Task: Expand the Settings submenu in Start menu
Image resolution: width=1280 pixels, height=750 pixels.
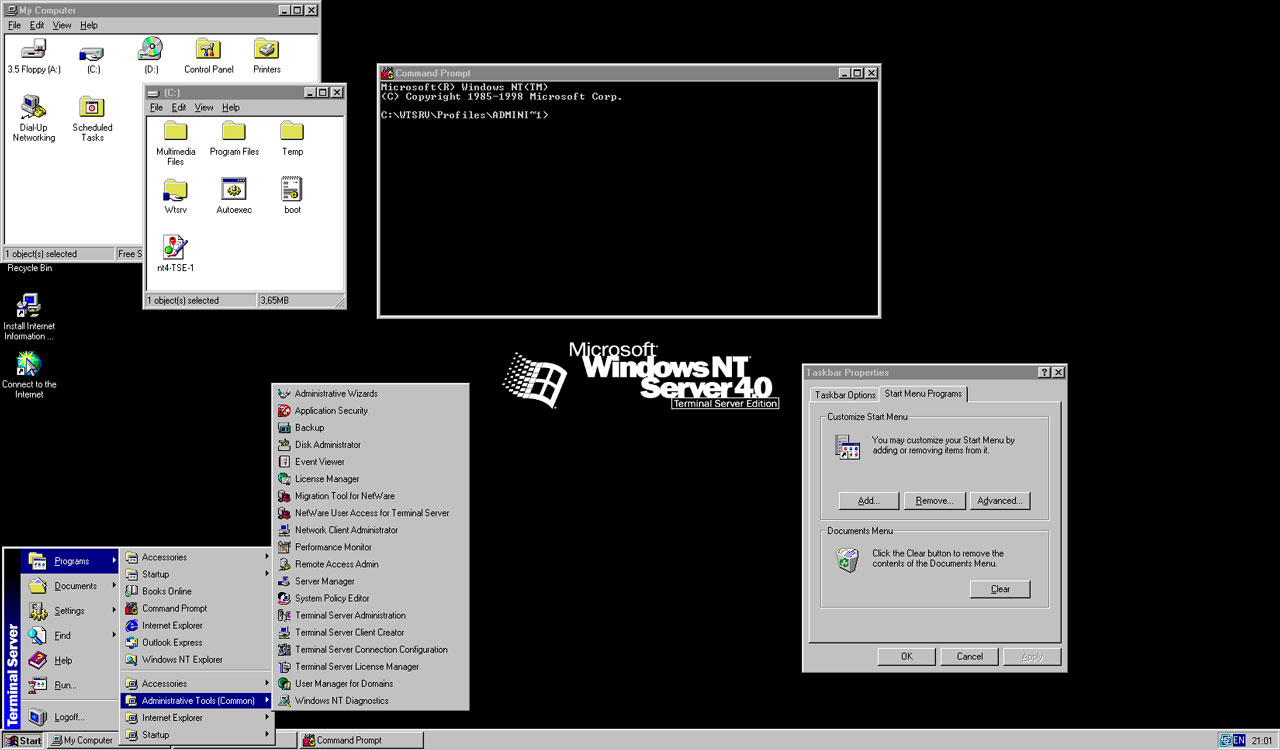Action: [69, 611]
